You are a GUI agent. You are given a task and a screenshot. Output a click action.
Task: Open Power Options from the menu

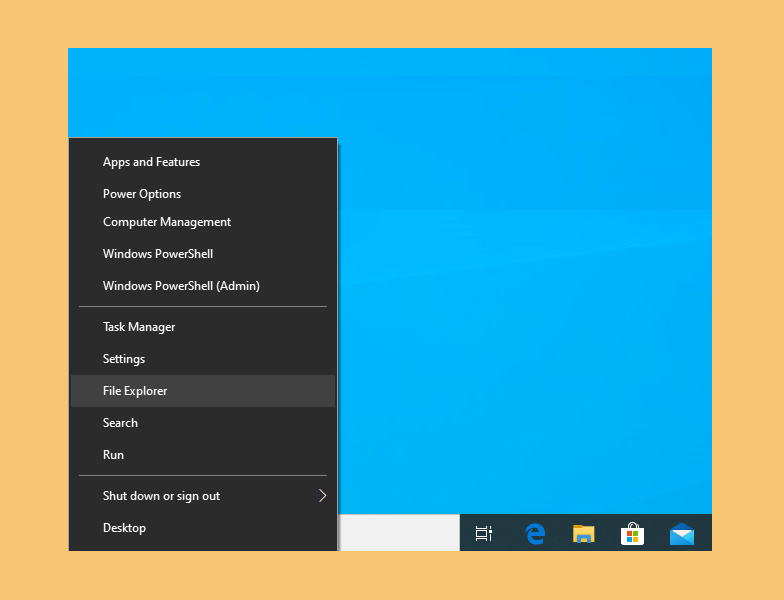[x=202, y=194]
